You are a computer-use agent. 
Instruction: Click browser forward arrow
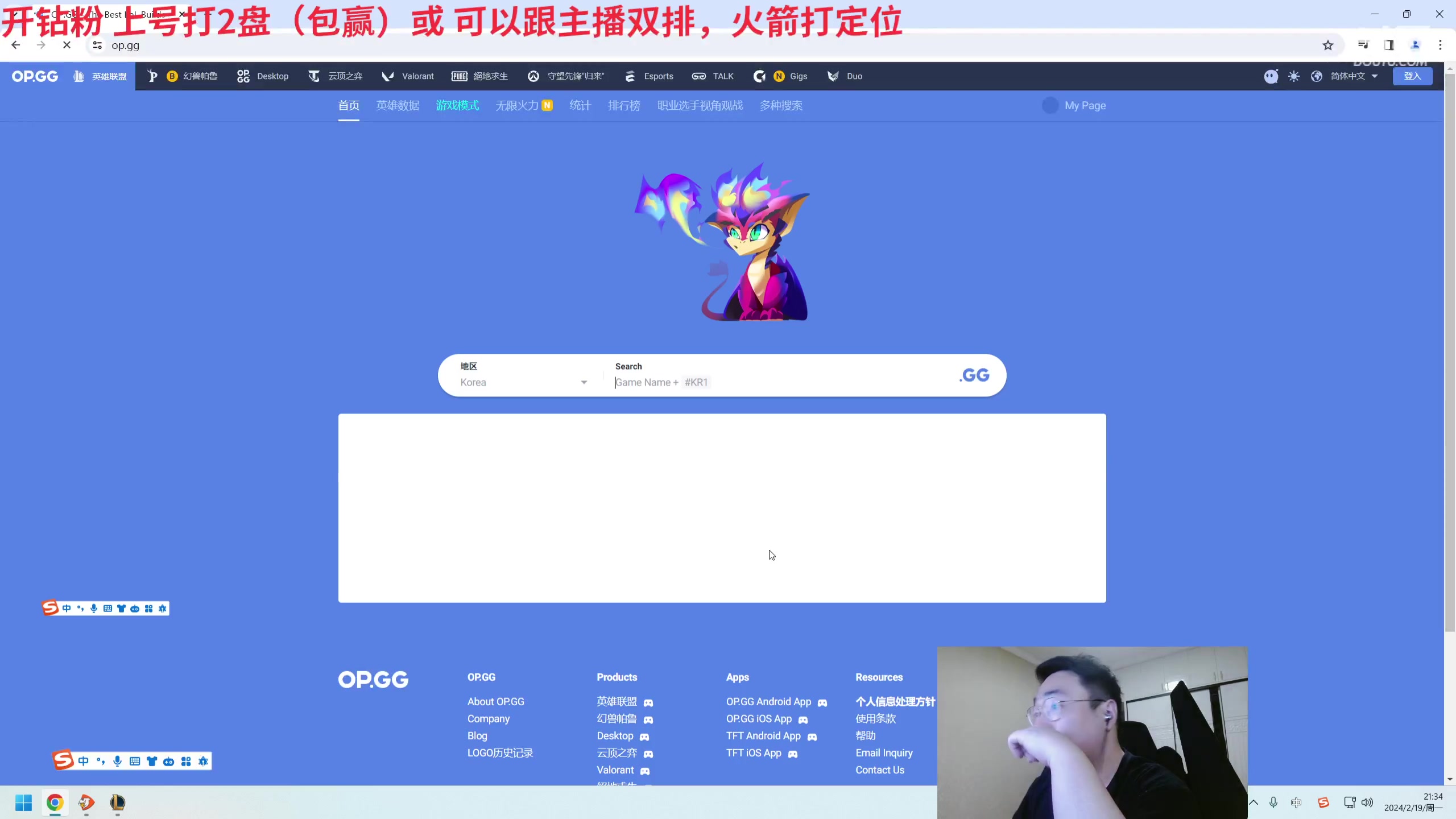pyautogui.click(x=41, y=45)
